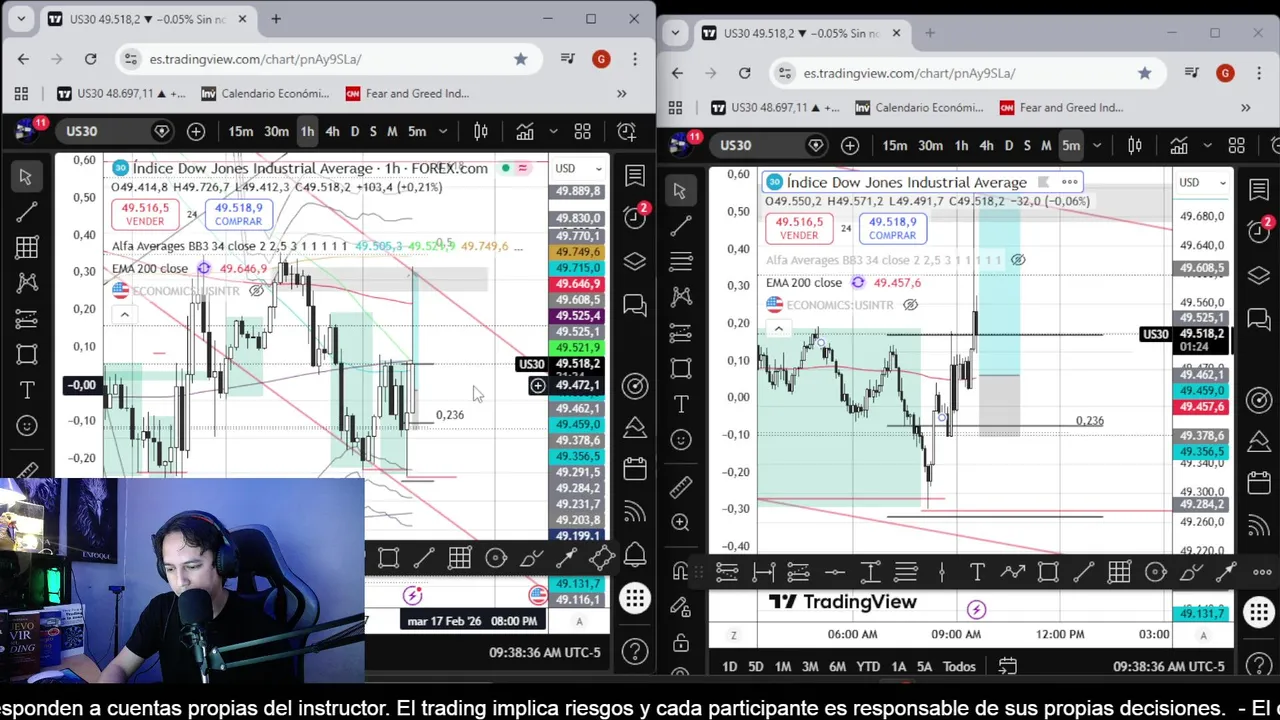Image resolution: width=1280 pixels, height=720 pixels.
Task: Select the zoom-in tool in right window
Action: click(680, 522)
